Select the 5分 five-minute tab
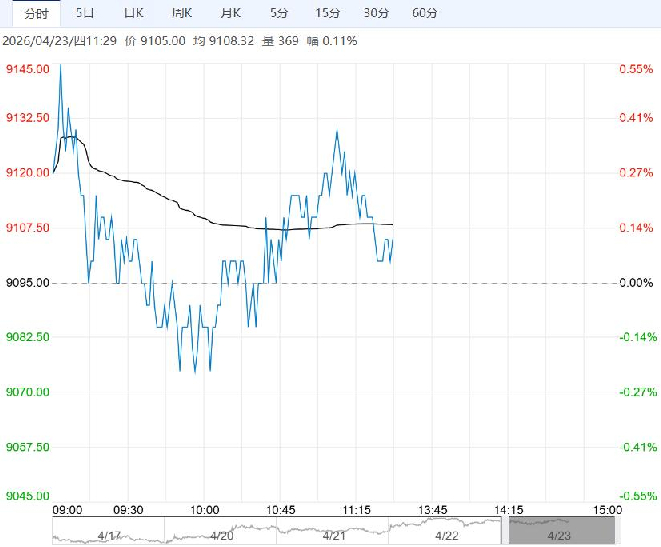 coord(279,13)
